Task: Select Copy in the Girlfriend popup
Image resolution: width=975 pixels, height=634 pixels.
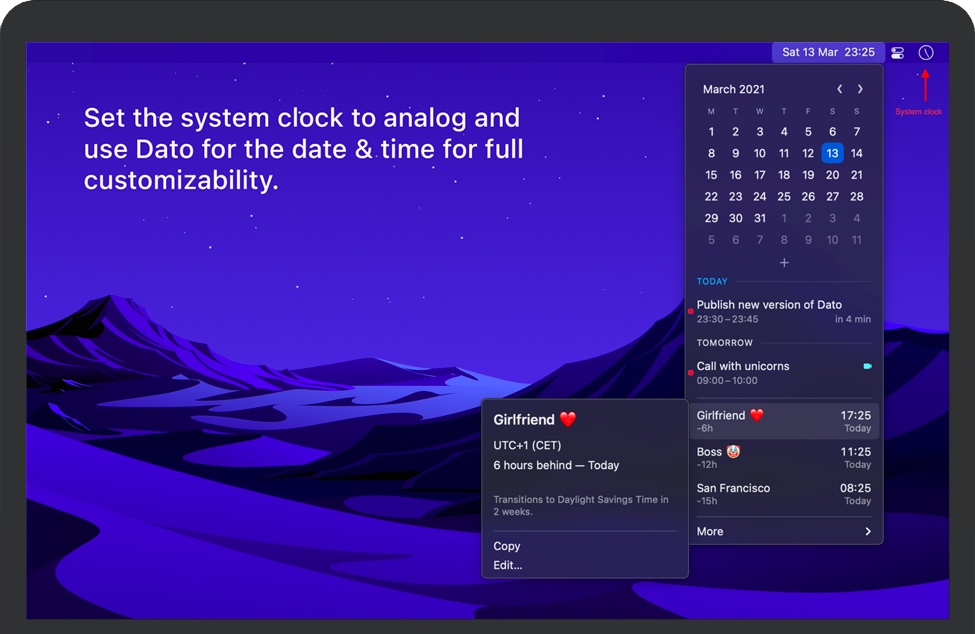Action: (x=507, y=546)
